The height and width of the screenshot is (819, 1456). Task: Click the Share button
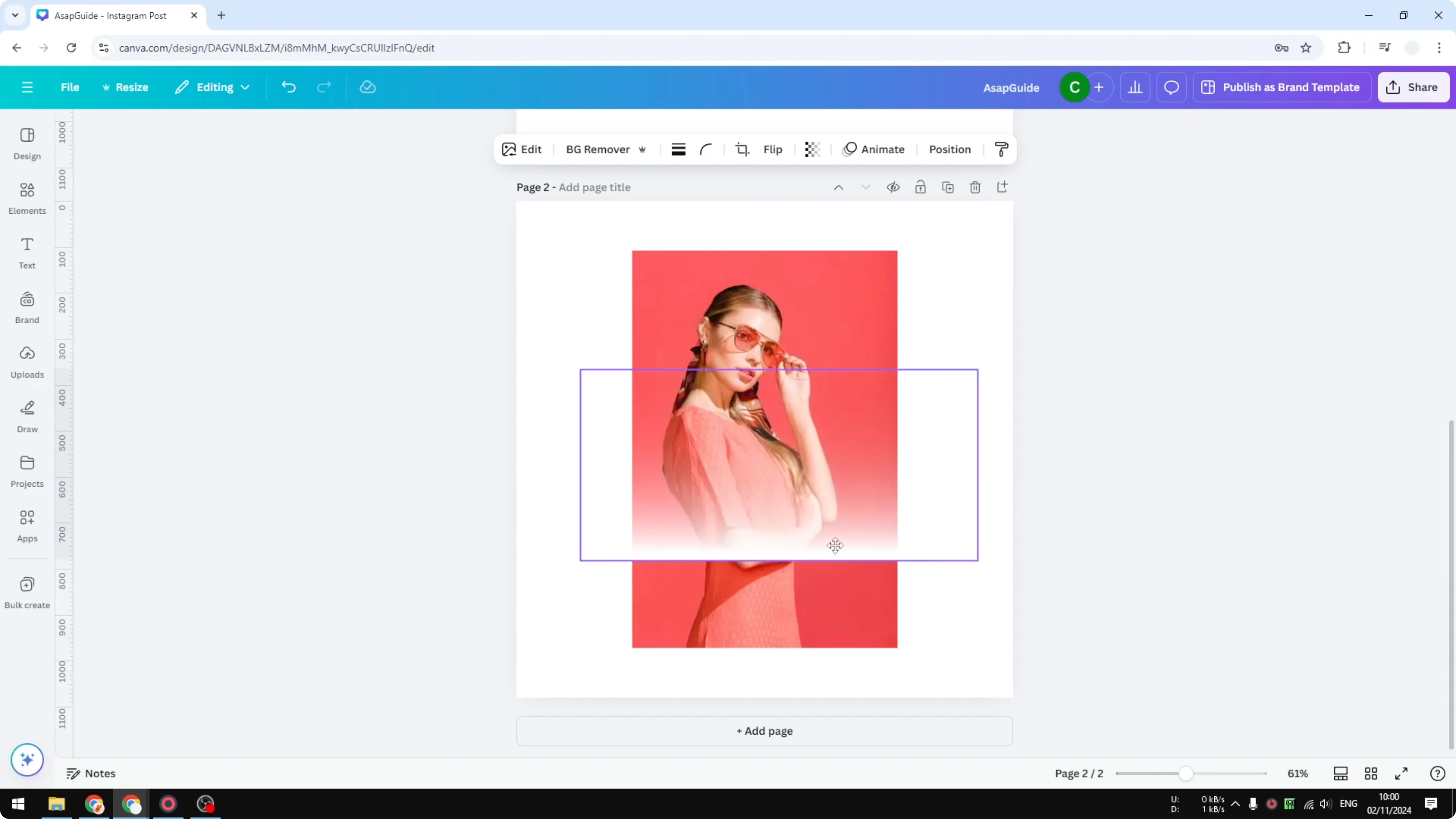tap(1413, 87)
